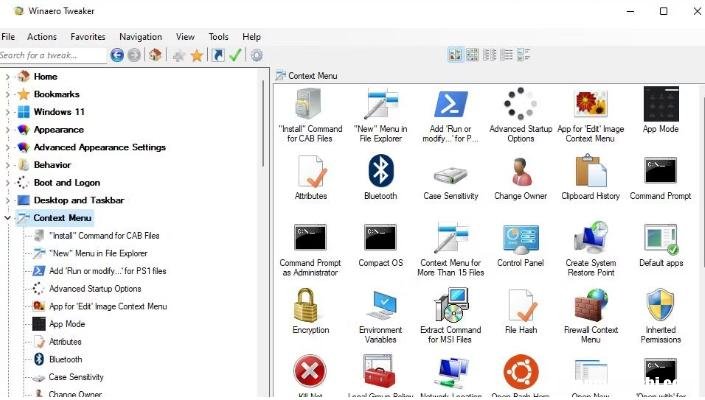Open the Favorites menu

click(x=88, y=37)
